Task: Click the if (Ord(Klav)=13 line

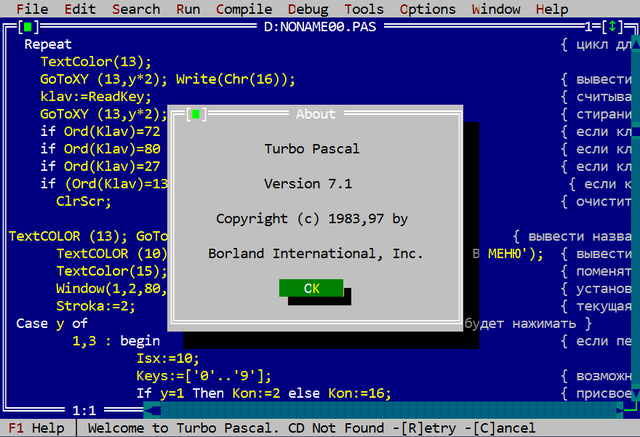Action: pos(104,184)
